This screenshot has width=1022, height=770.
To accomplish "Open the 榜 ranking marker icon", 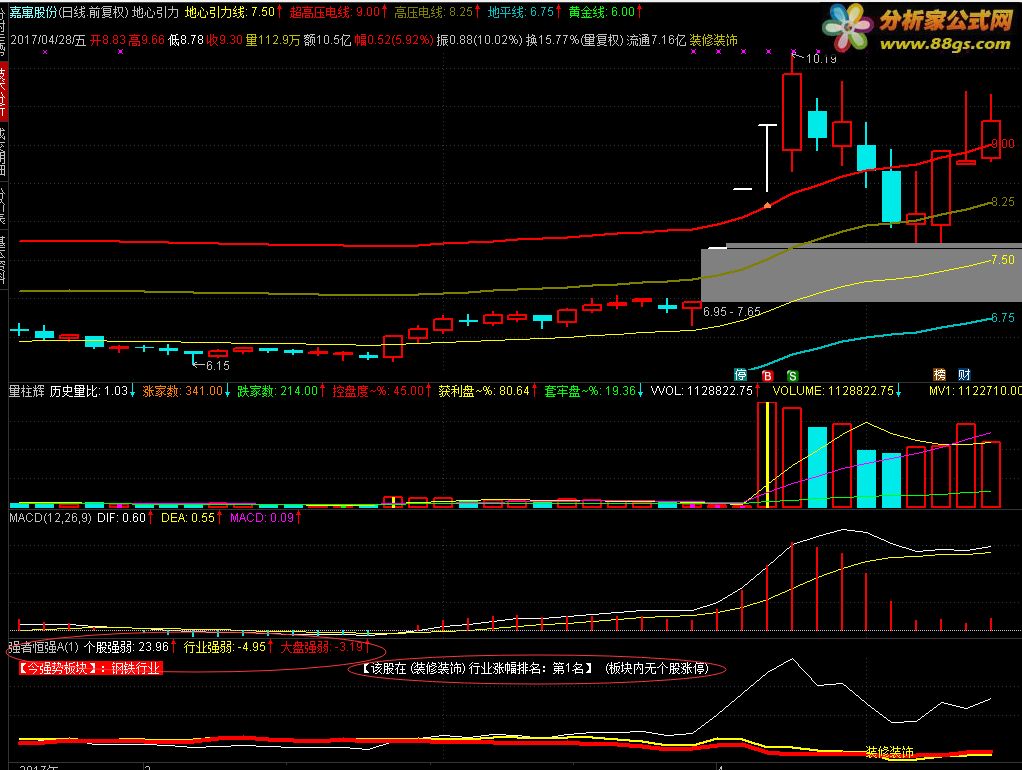I will (x=939, y=374).
